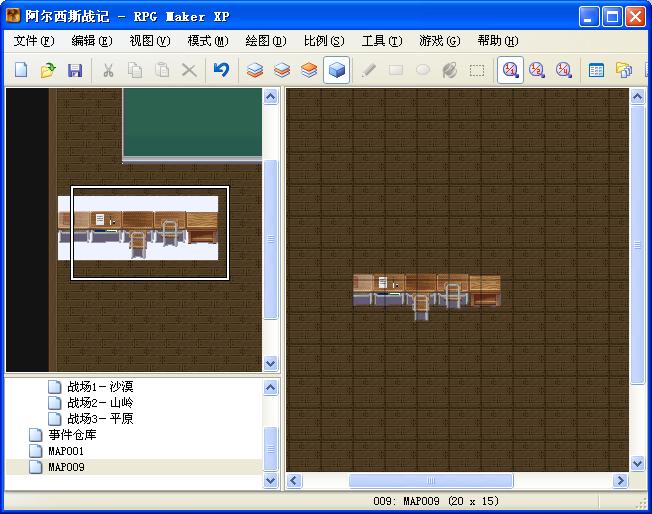
Task: Click the Paste clipboard icon
Action: point(162,70)
